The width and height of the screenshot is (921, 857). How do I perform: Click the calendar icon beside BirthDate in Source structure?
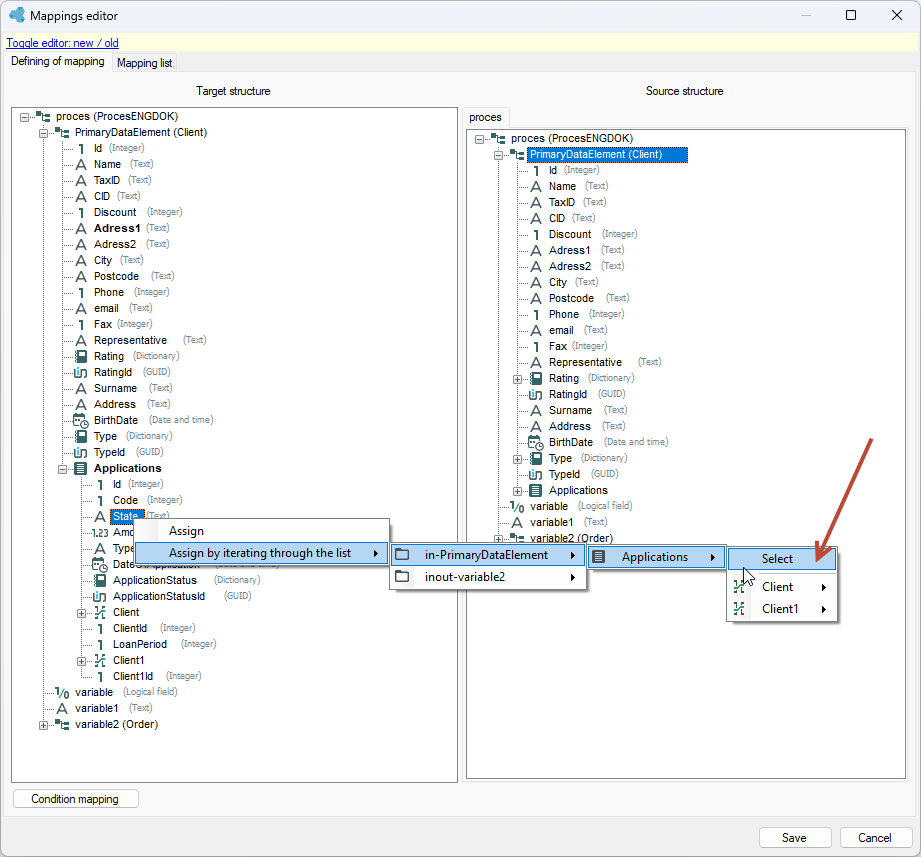(536, 442)
